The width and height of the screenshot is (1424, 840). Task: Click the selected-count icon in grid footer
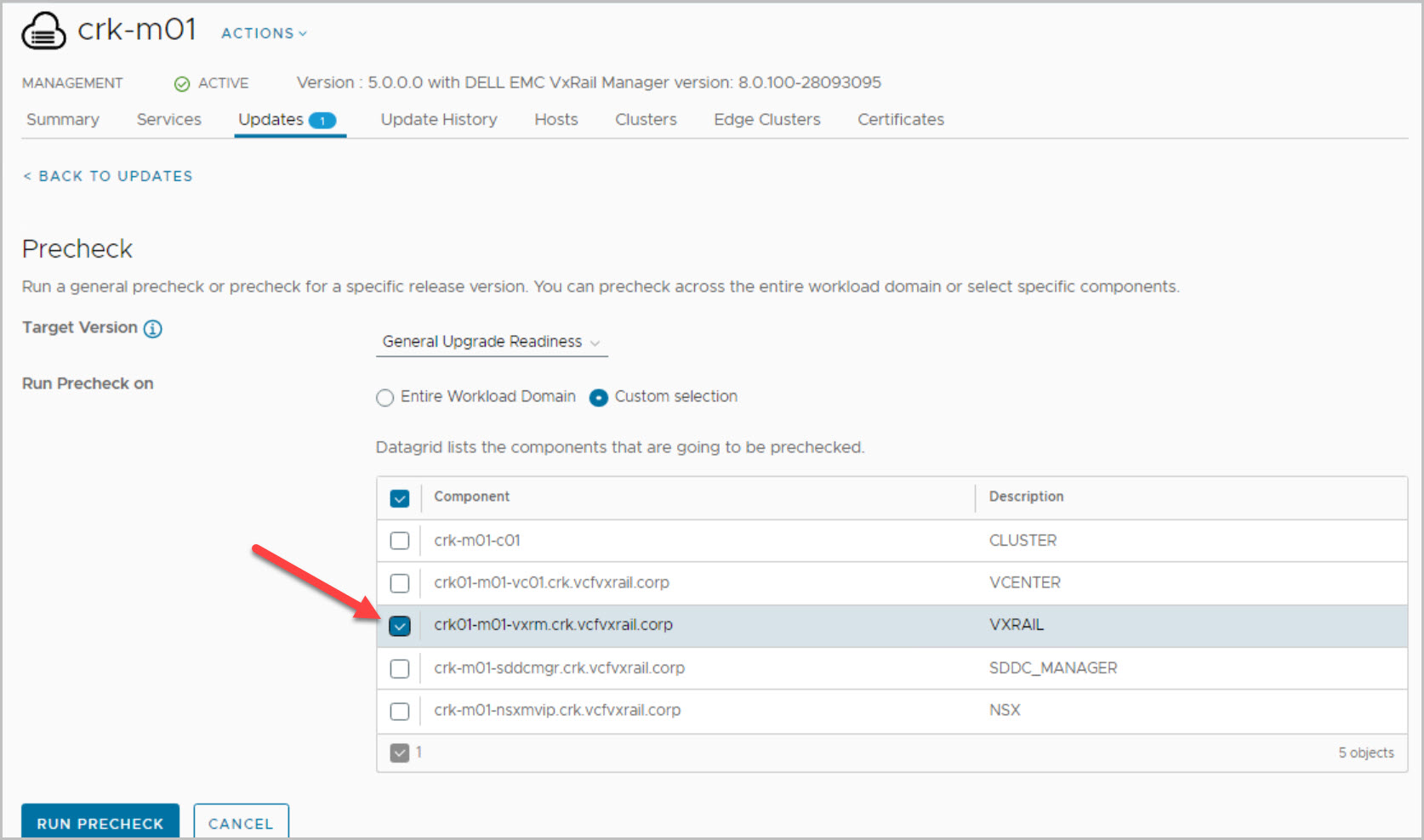pyautogui.click(x=399, y=753)
